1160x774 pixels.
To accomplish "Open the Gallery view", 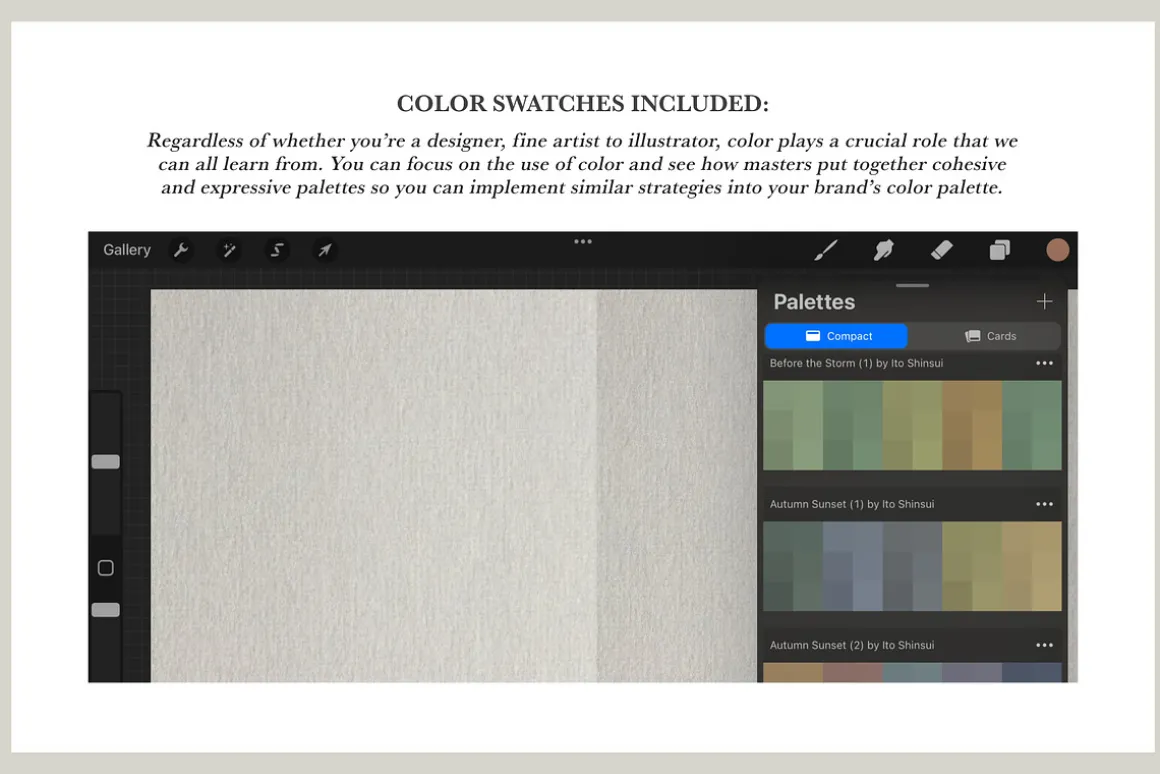I will 127,250.
